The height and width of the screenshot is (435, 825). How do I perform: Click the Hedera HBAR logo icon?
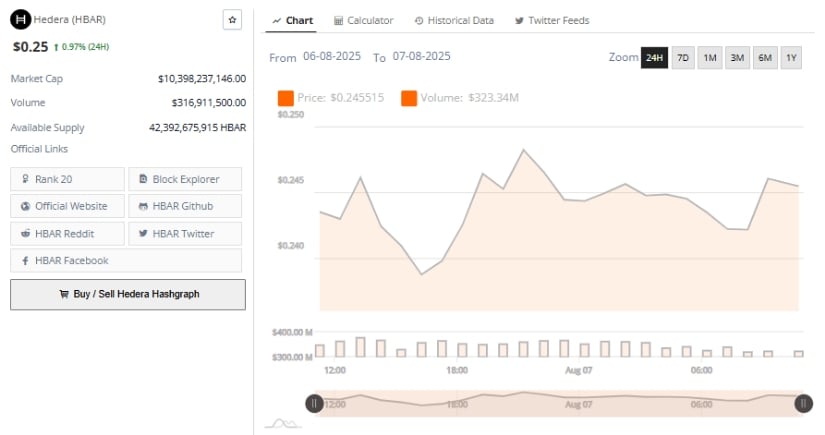[21, 20]
